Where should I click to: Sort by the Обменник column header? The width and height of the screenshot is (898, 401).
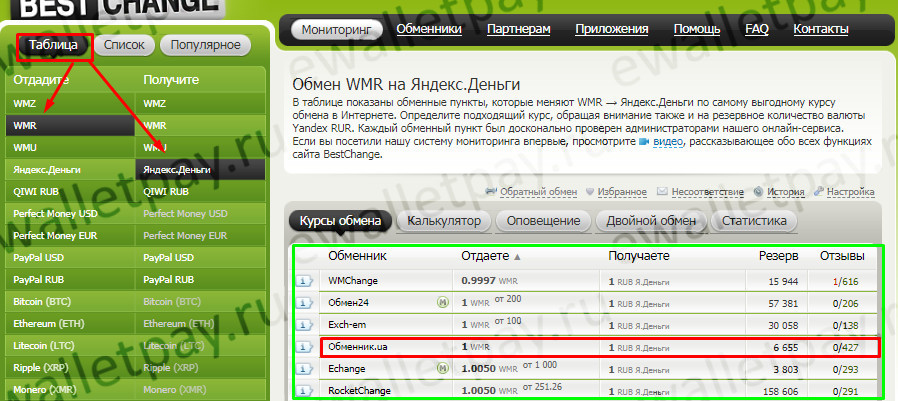[x=357, y=257]
